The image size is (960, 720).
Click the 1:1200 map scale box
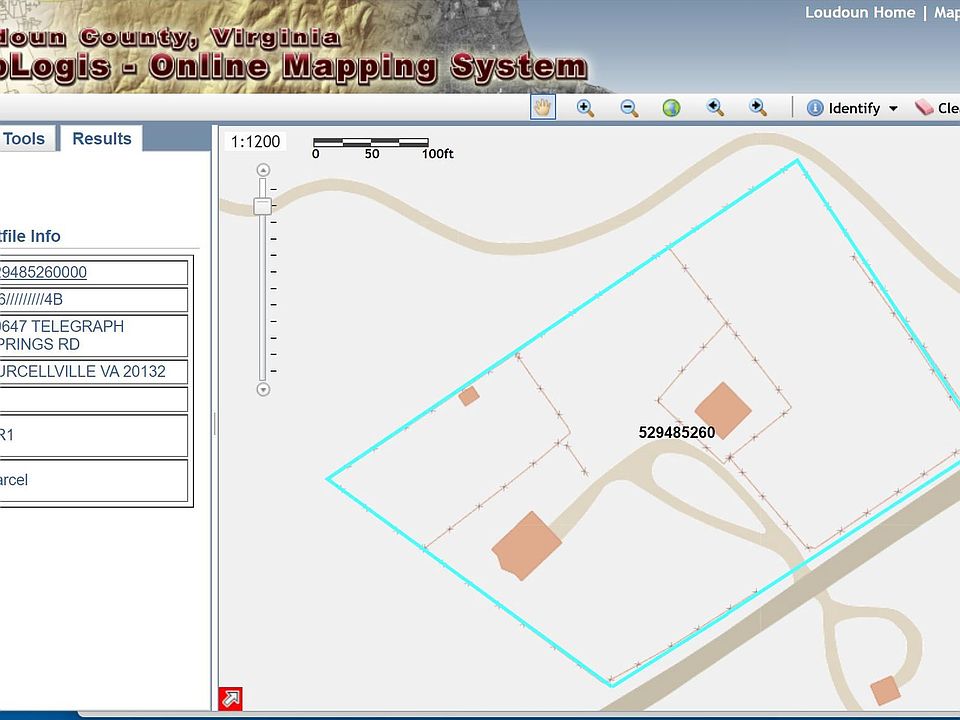[x=256, y=142]
